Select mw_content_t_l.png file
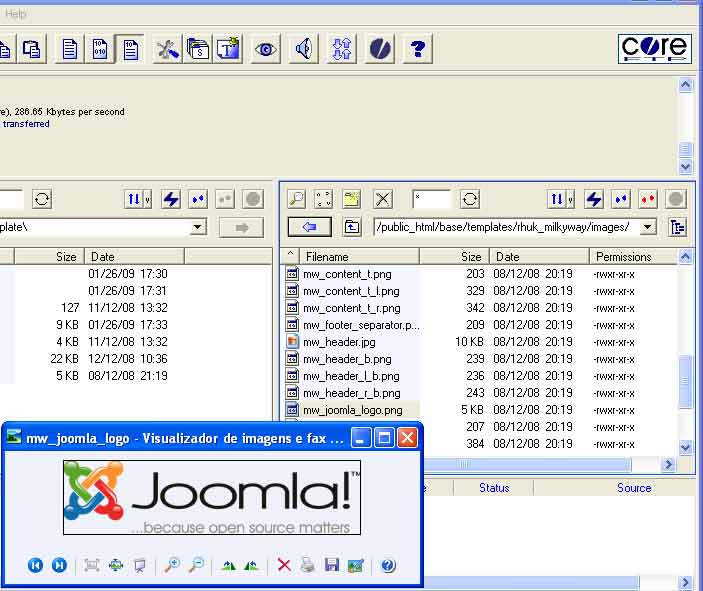 coord(351,291)
